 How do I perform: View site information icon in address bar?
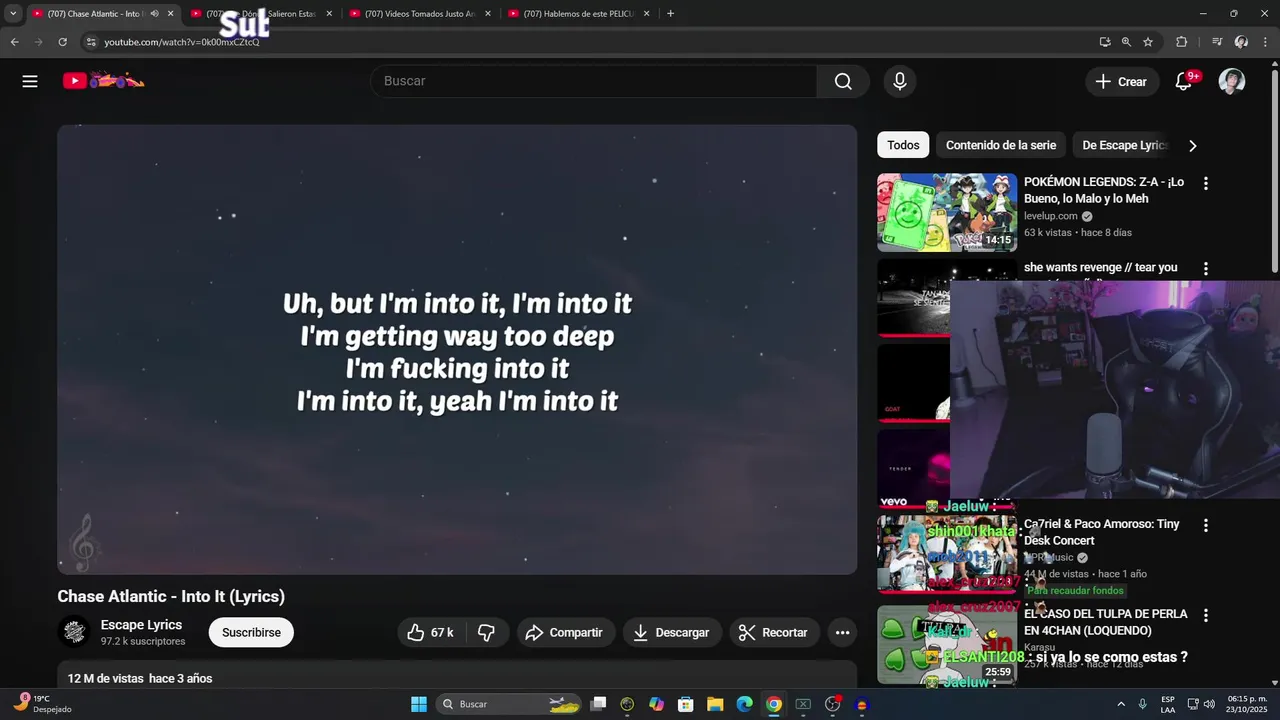tap(91, 42)
